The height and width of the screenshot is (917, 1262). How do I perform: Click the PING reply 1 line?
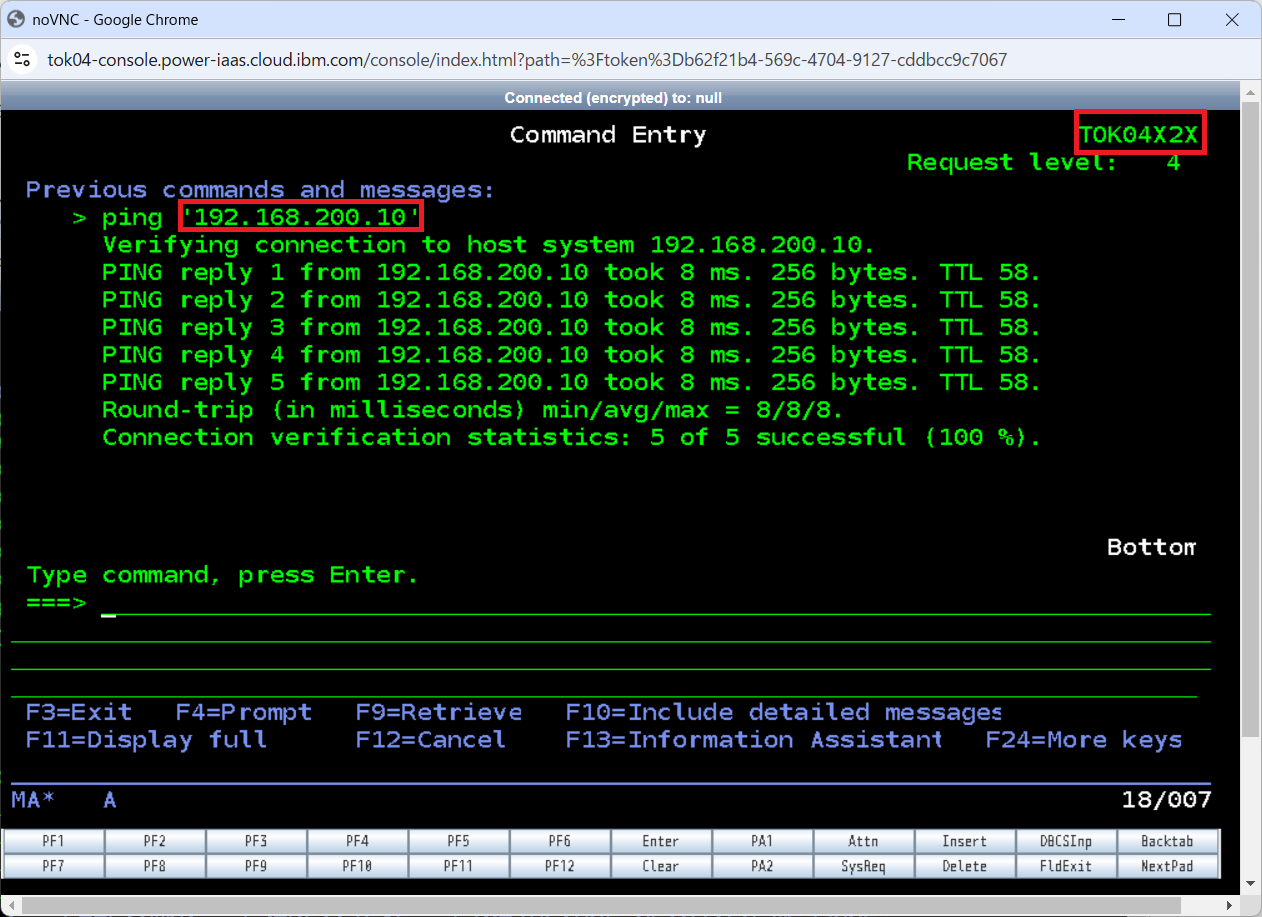572,272
